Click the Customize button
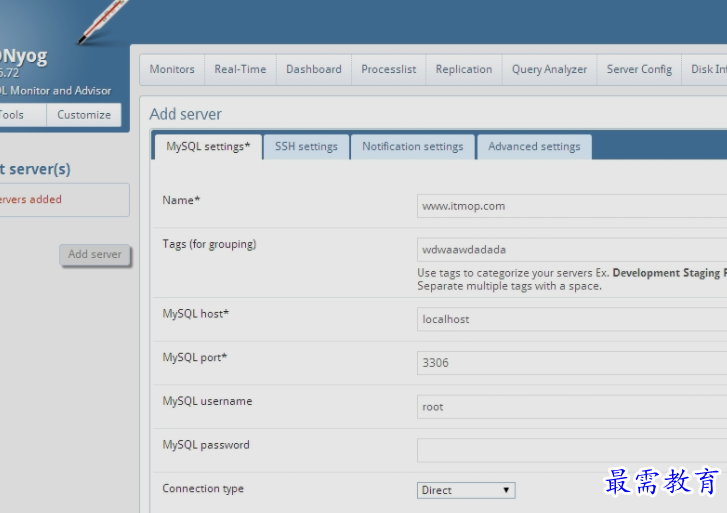Image resolution: width=727 pixels, height=513 pixels. 84,115
